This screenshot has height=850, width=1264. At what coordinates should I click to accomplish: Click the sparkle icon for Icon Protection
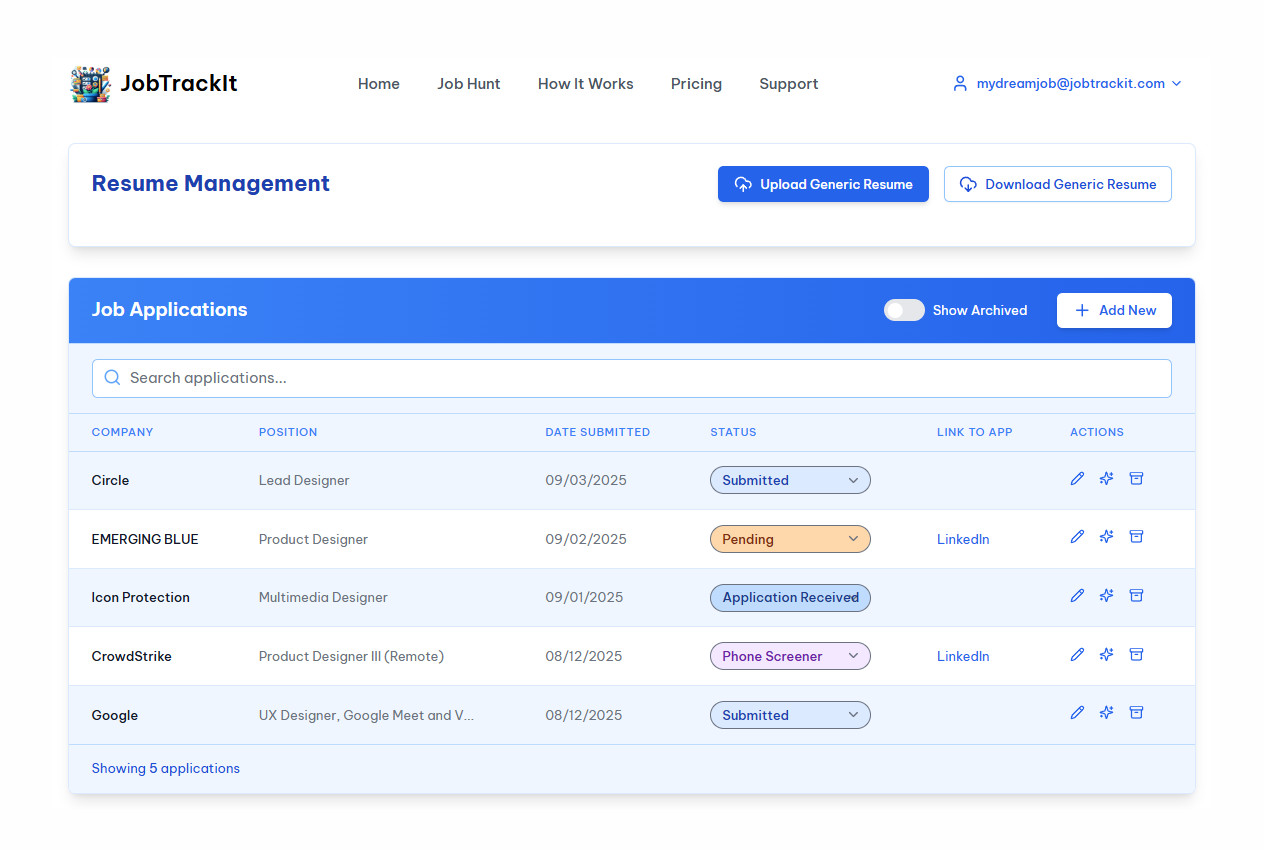[x=1106, y=595]
